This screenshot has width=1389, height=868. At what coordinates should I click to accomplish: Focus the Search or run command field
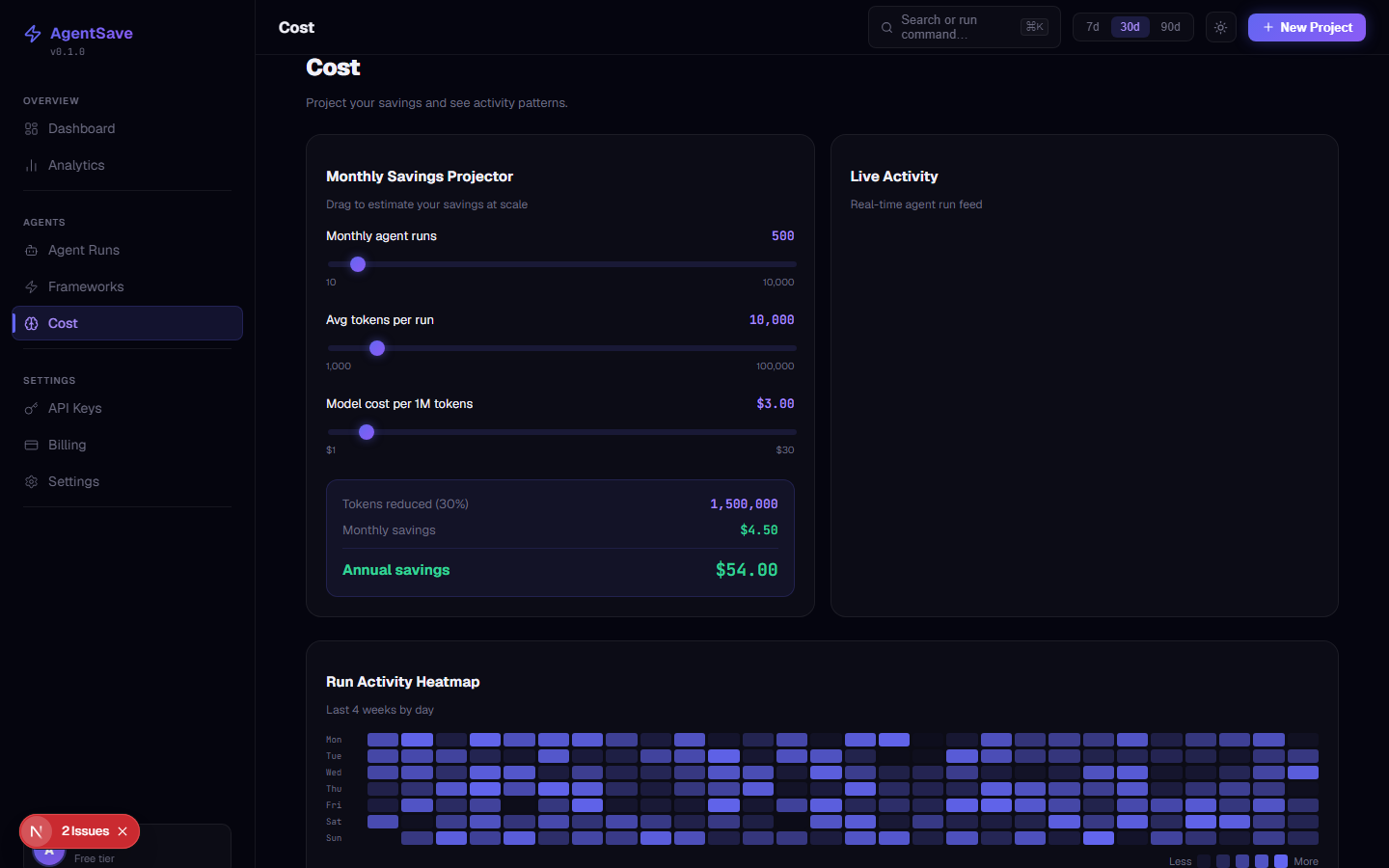964,27
